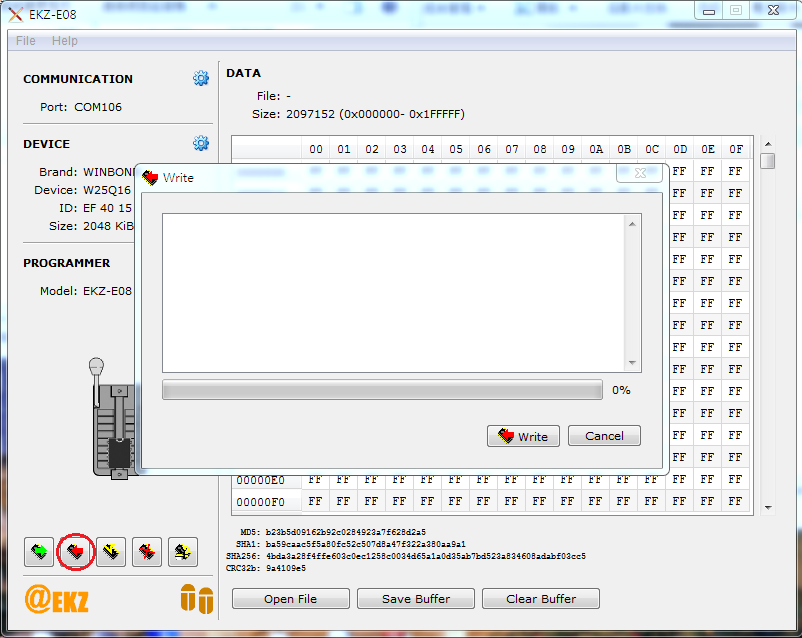Click the @EKZ logo
This screenshot has height=638, width=802.
coord(57,599)
